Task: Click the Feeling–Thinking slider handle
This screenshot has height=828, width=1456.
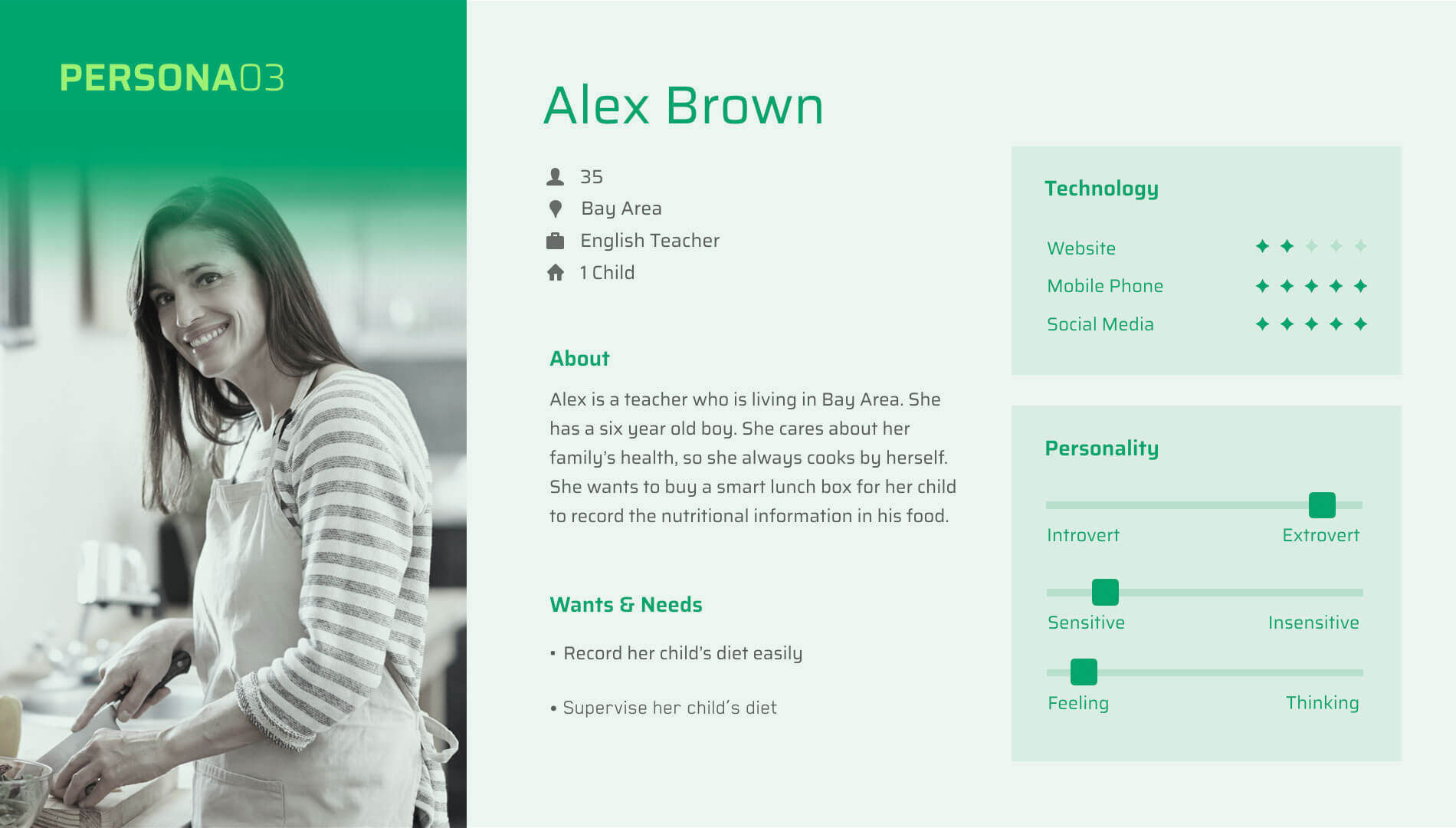Action: [1084, 672]
